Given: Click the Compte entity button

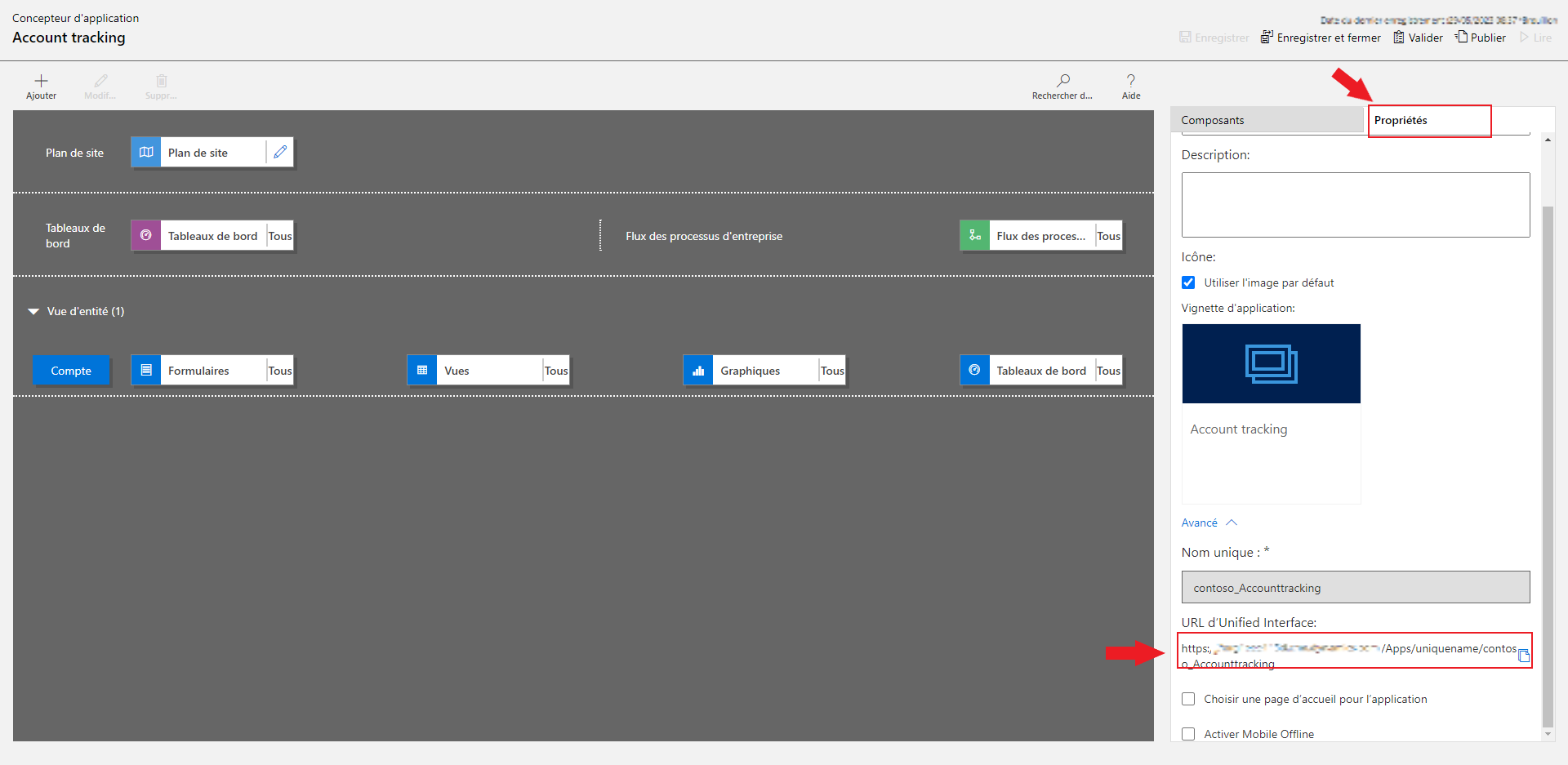Looking at the screenshot, I should click(71, 371).
